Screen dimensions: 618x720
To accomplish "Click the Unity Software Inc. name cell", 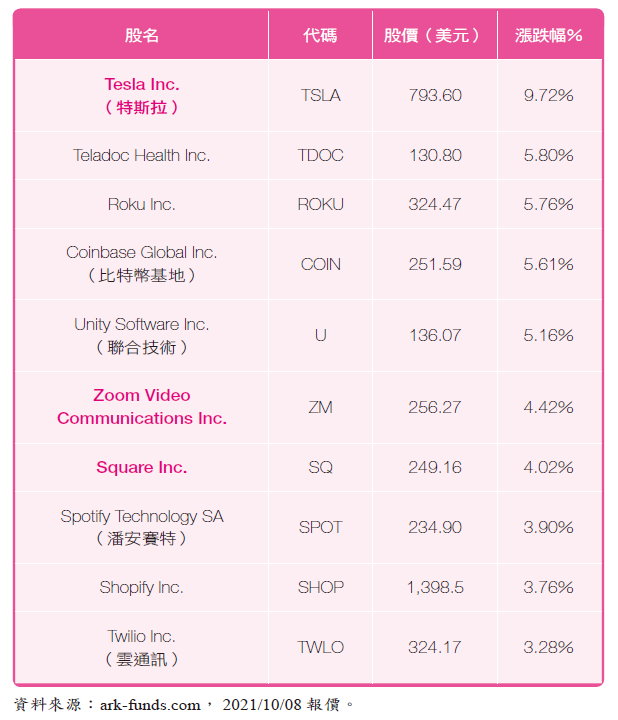I will tap(141, 336).
